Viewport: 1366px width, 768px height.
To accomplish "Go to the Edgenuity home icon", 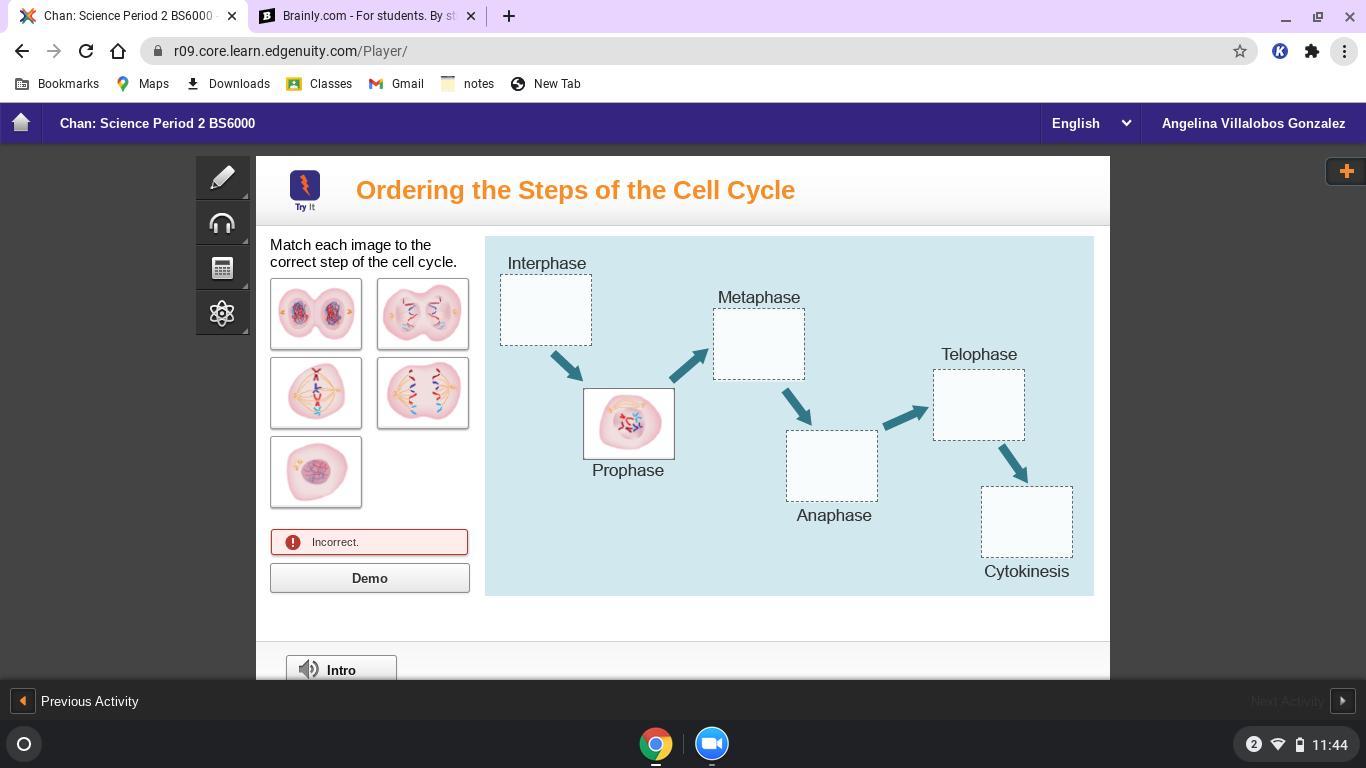I will (x=21, y=123).
